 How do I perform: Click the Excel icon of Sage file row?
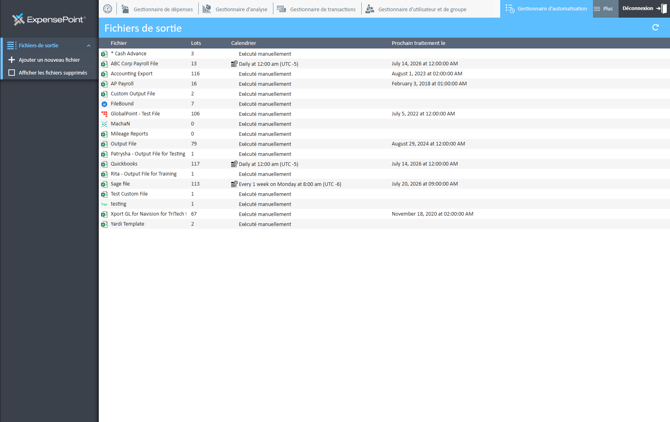coord(104,184)
